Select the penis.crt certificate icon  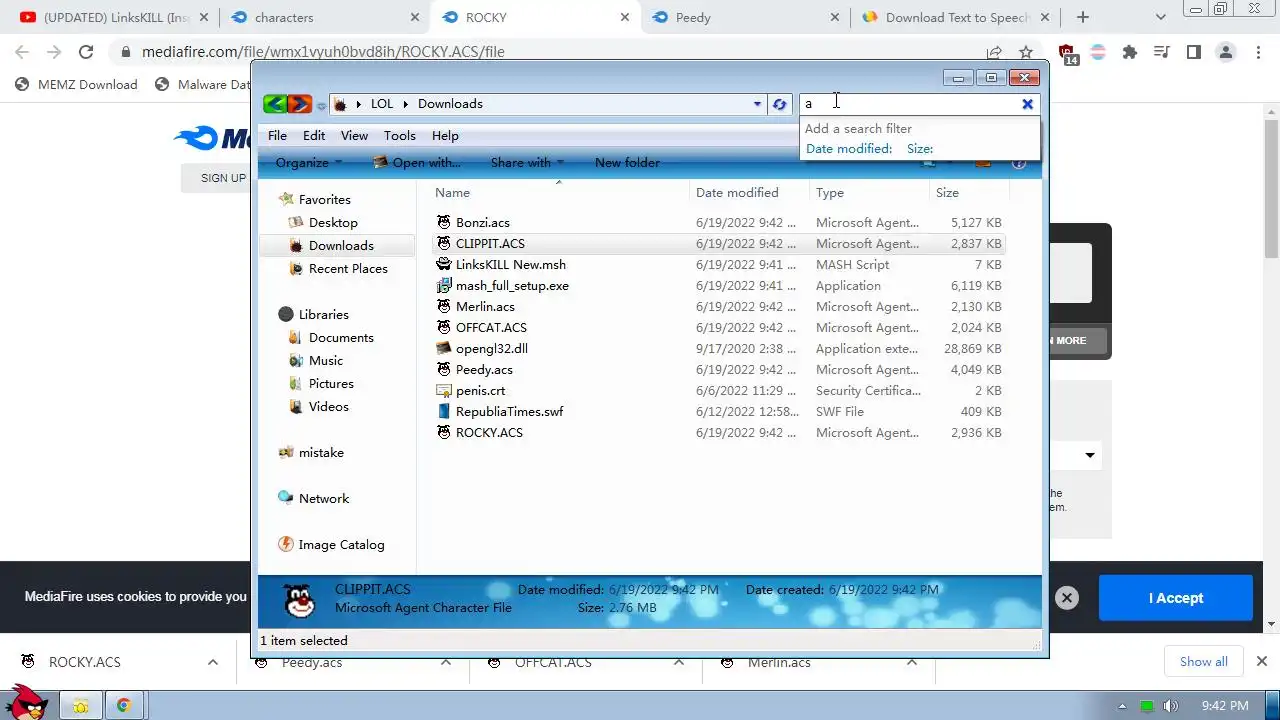[x=444, y=390]
